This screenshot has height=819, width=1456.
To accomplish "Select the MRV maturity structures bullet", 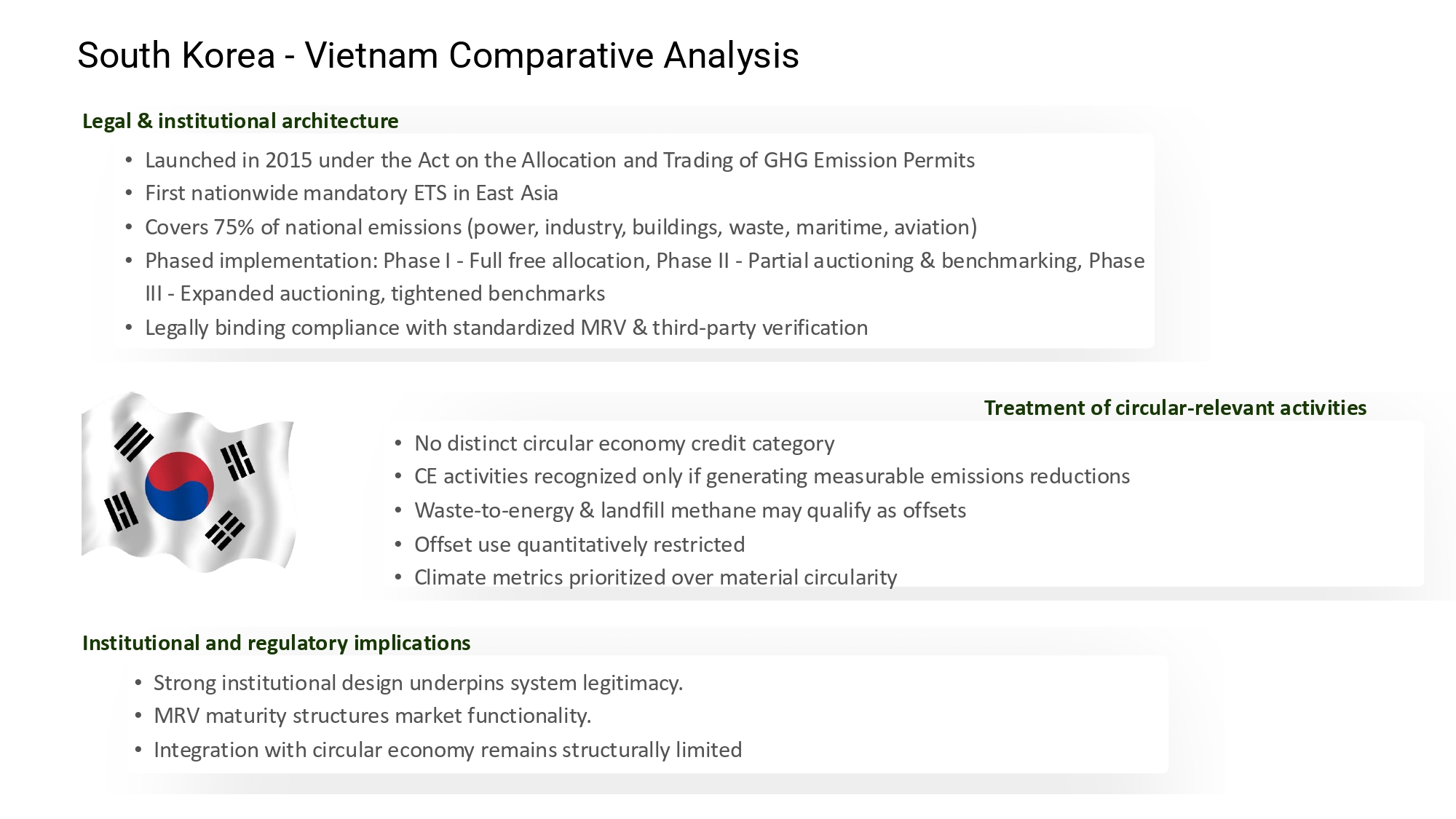I will (372, 716).
